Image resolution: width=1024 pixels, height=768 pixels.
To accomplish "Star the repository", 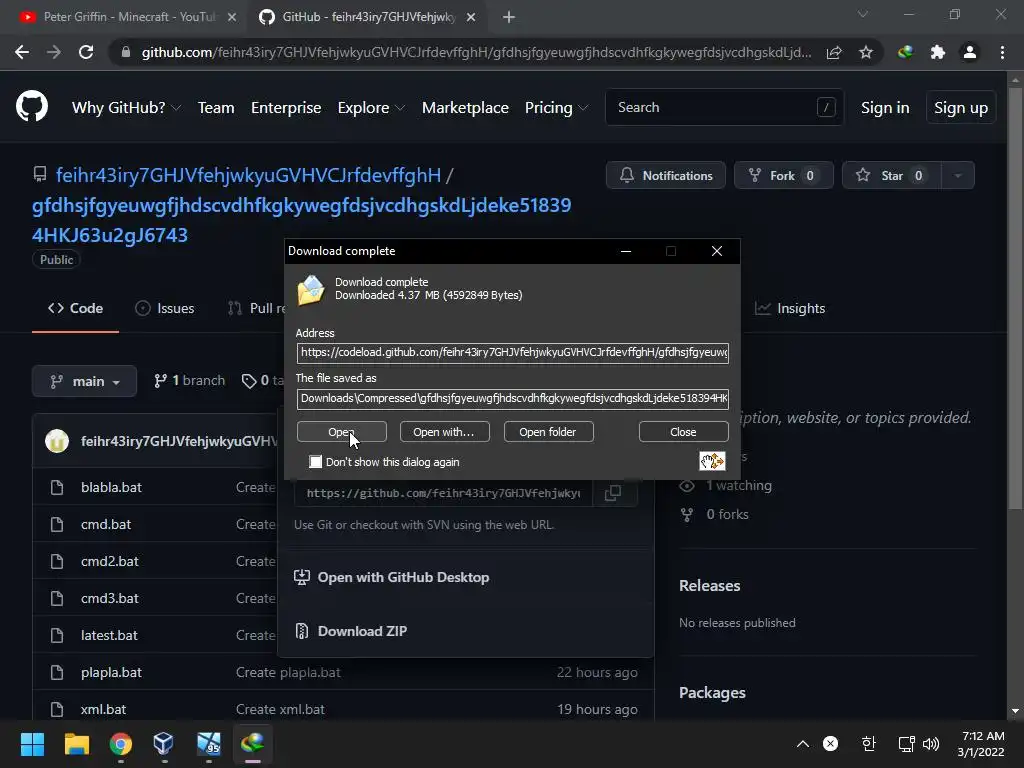I will pos(892,175).
